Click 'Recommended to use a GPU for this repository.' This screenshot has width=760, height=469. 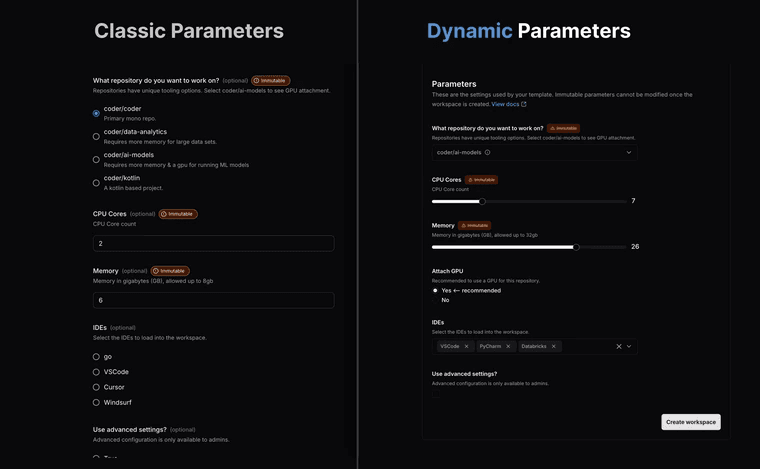point(486,281)
